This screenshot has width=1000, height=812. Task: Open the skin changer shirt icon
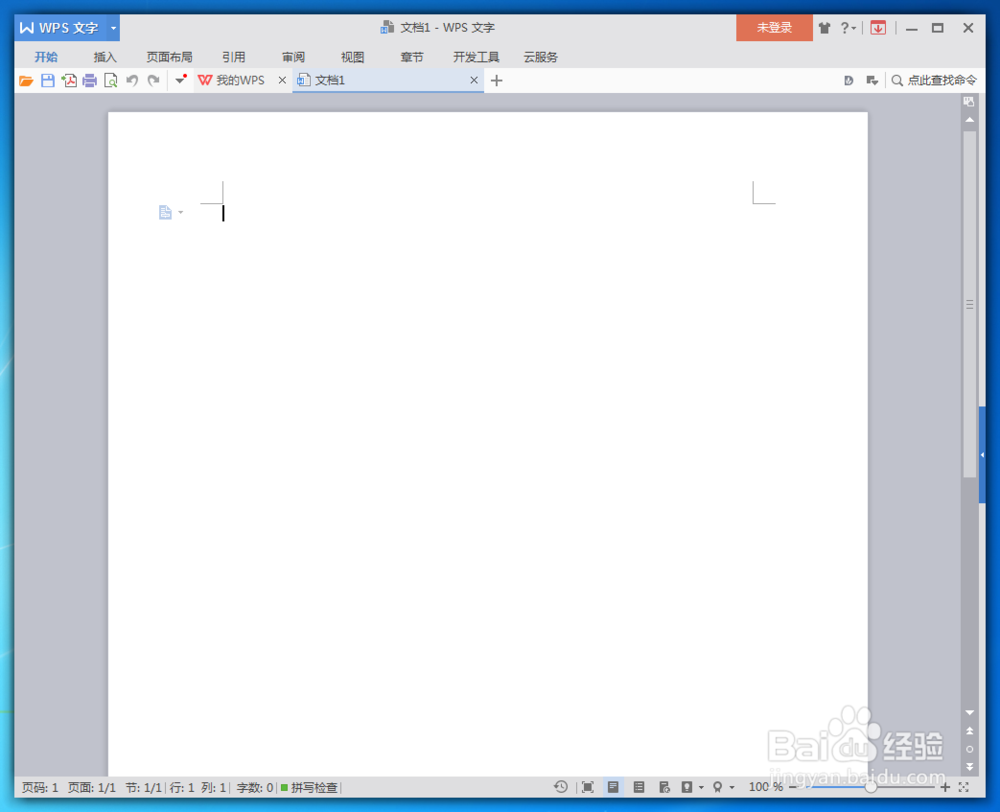[x=825, y=28]
